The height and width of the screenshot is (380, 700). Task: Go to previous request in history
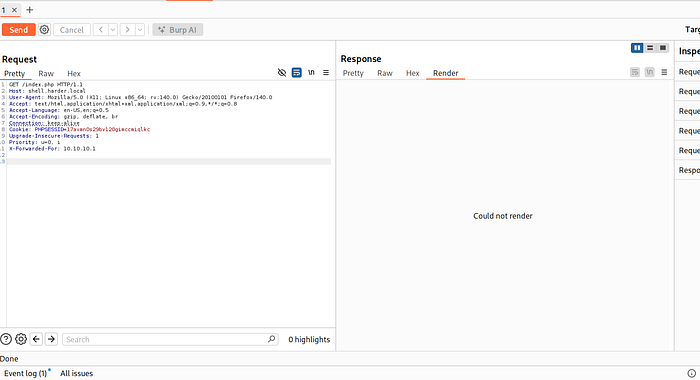point(101,30)
